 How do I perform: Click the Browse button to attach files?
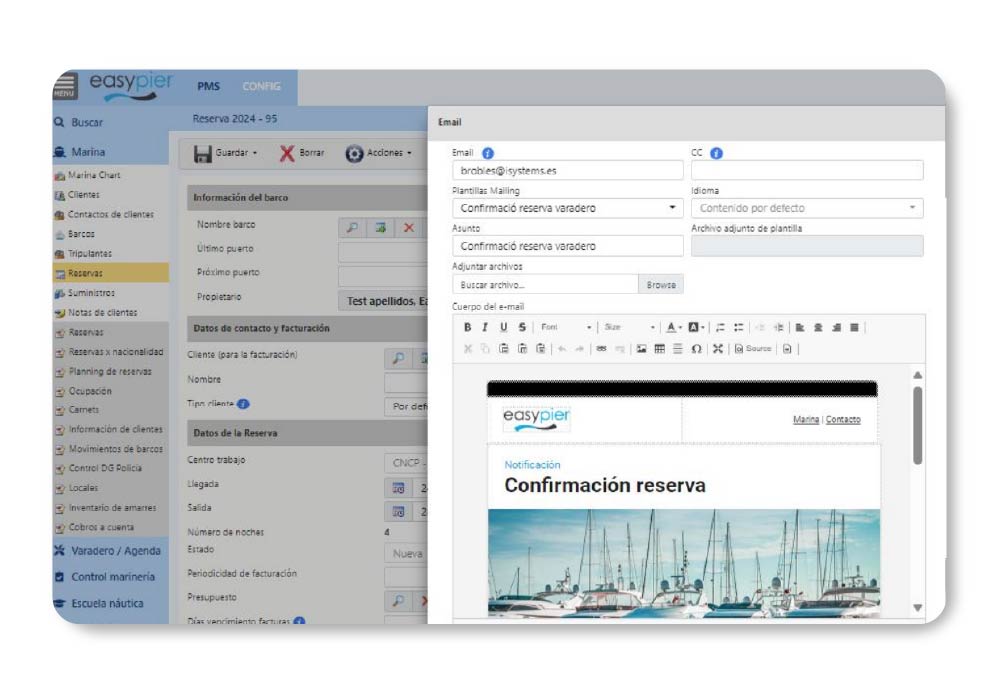tap(660, 285)
